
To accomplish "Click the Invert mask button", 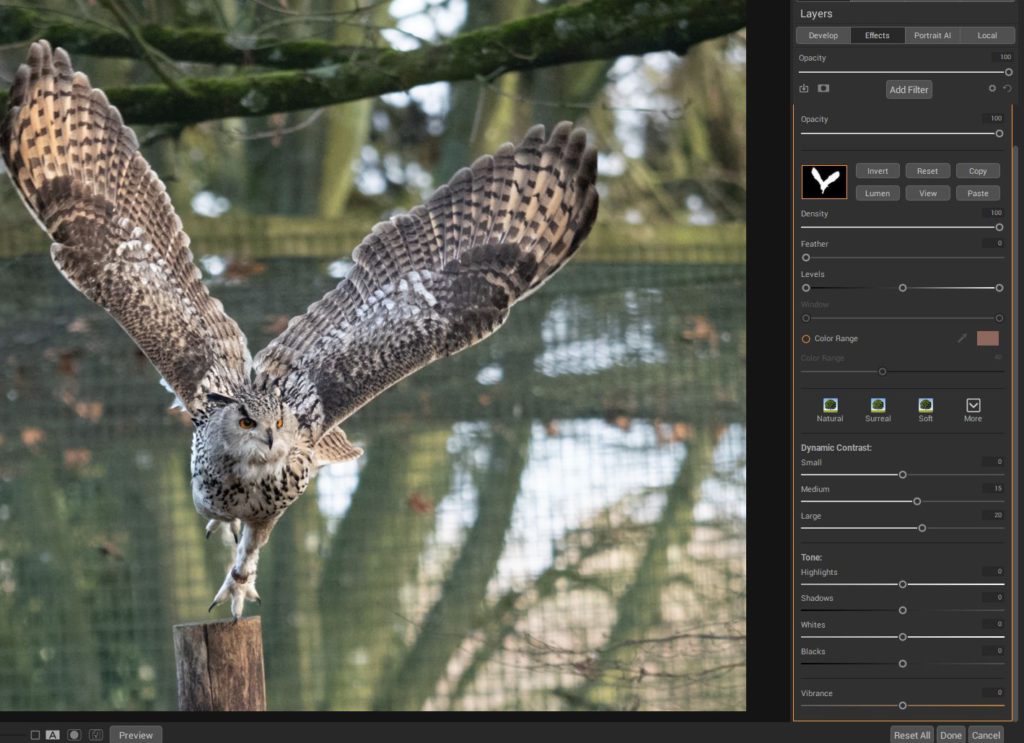I will point(876,170).
